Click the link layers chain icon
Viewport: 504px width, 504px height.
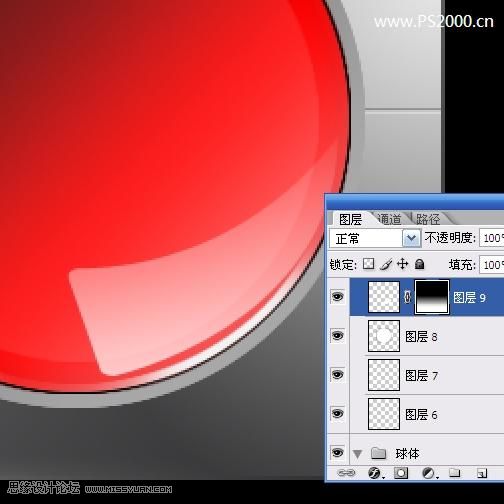pyautogui.click(x=346, y=473)
